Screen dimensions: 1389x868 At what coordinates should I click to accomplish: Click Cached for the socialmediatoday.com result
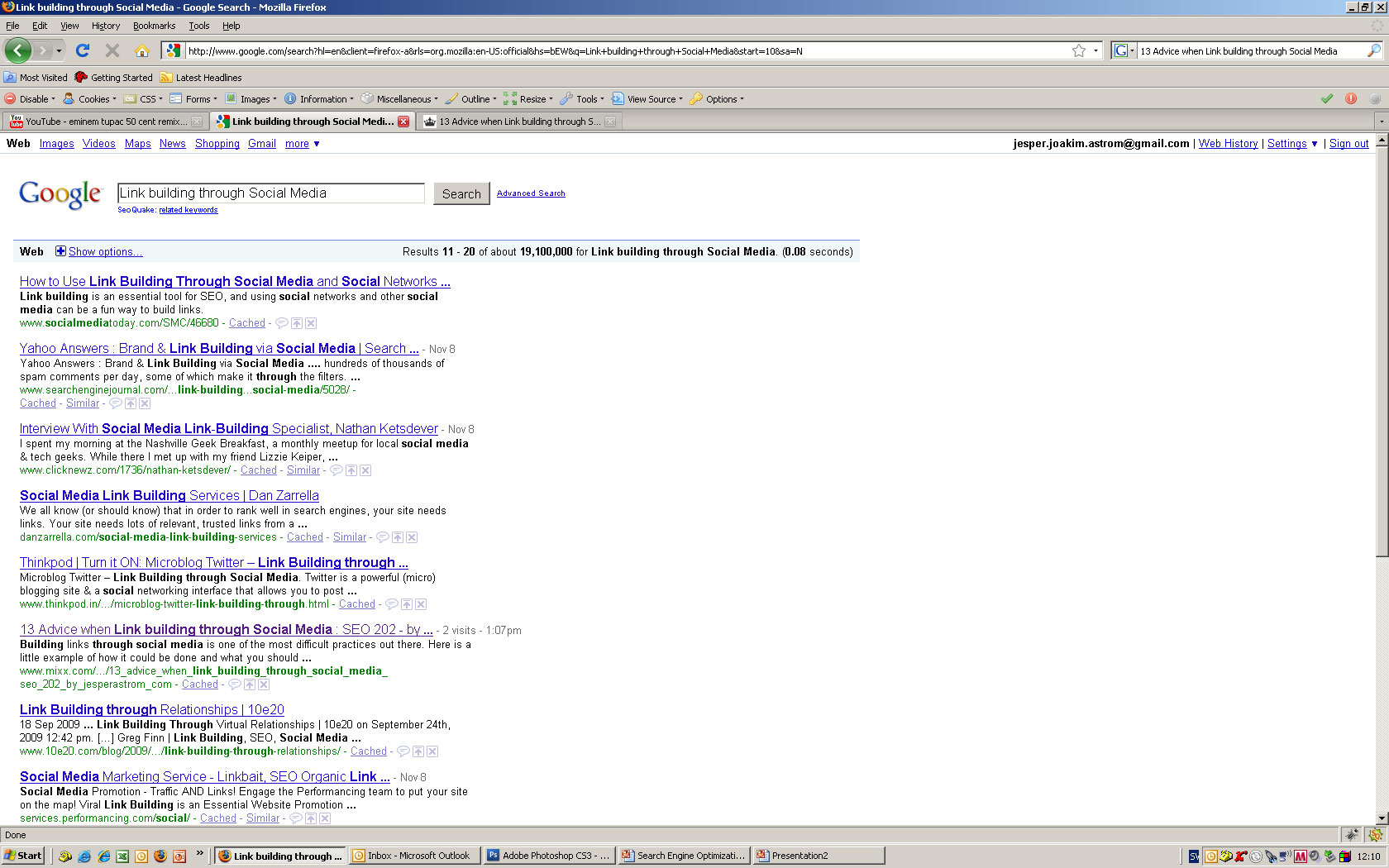pyautogui.click(x=247, y=323)
